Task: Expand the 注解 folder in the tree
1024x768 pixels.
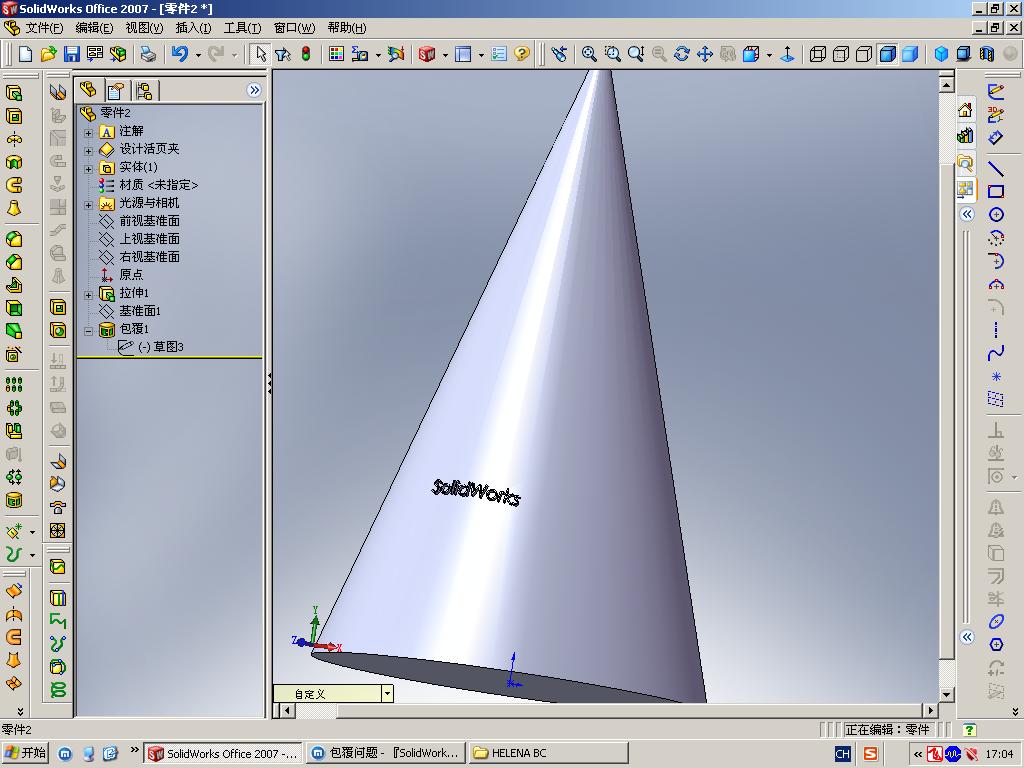Action: (x=88, y=133)
